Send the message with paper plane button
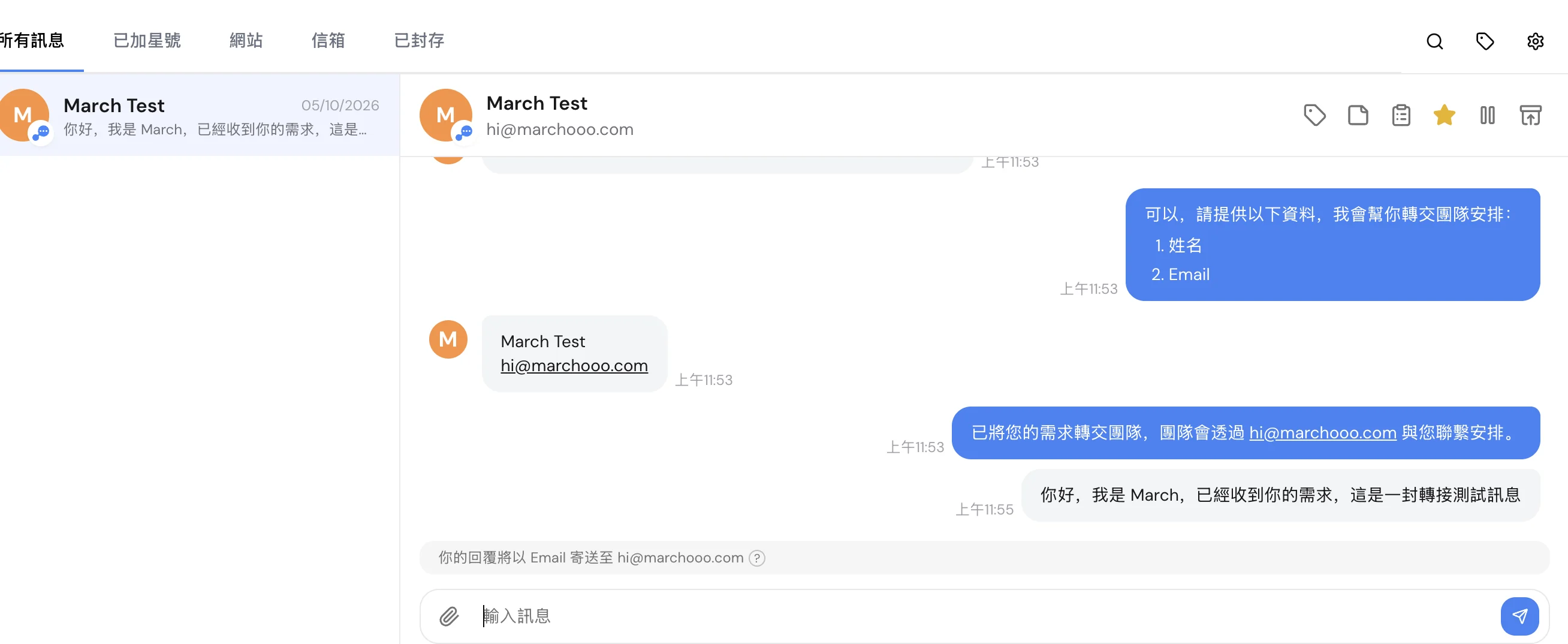The height and width of the screenshot is (644, 1568). pyautogui.click(x=1519, y=616)
